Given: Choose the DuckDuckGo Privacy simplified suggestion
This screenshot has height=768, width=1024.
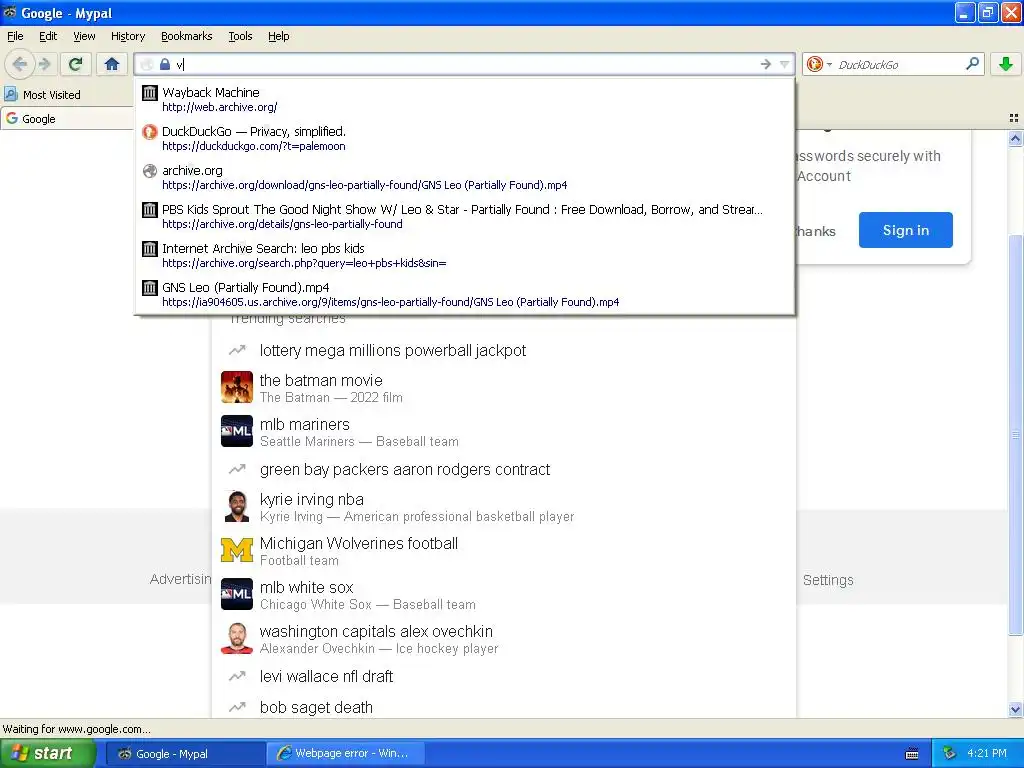Looking at the screenshot, I should point(464,138).
